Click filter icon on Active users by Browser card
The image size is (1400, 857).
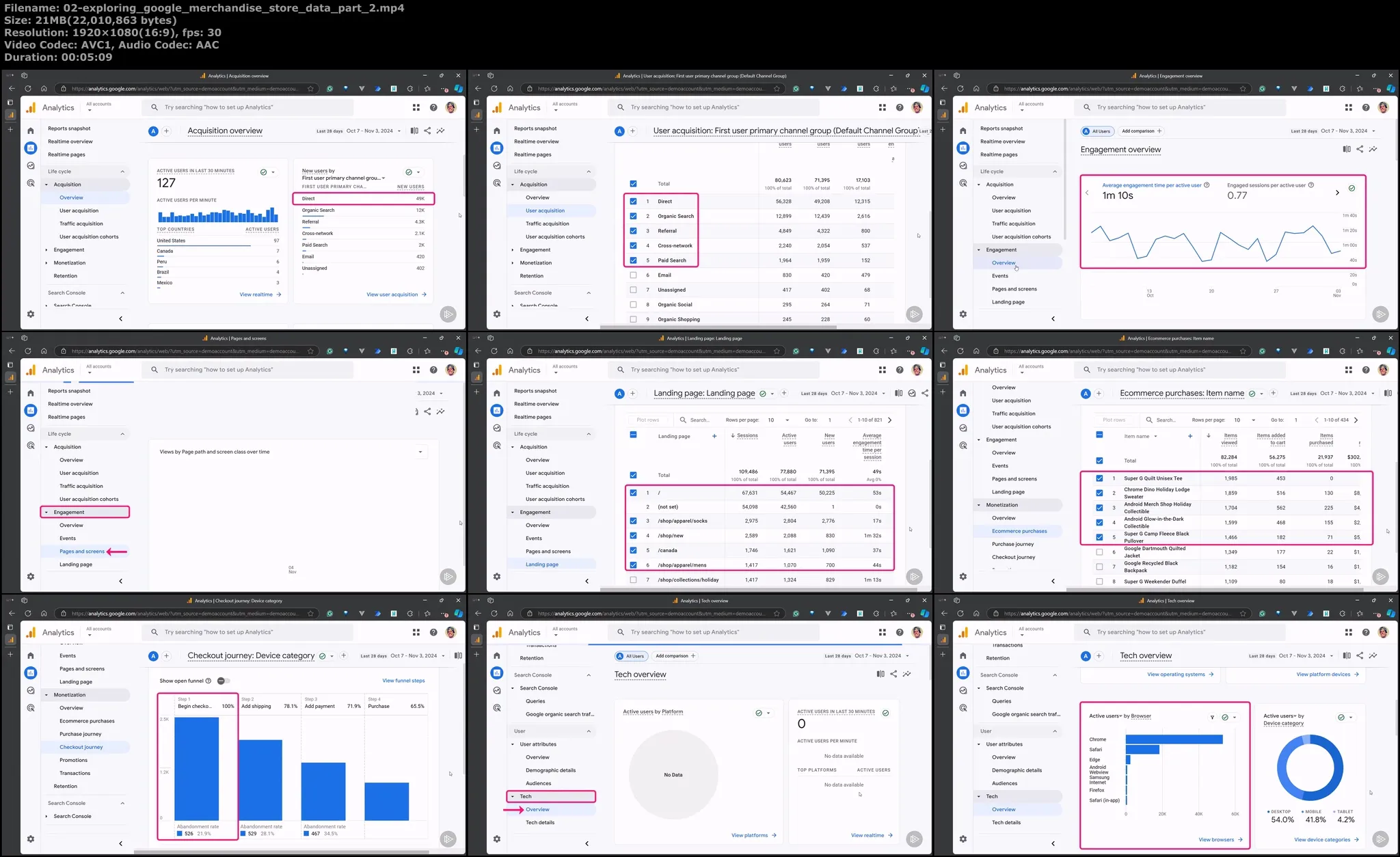(1212, 718)
